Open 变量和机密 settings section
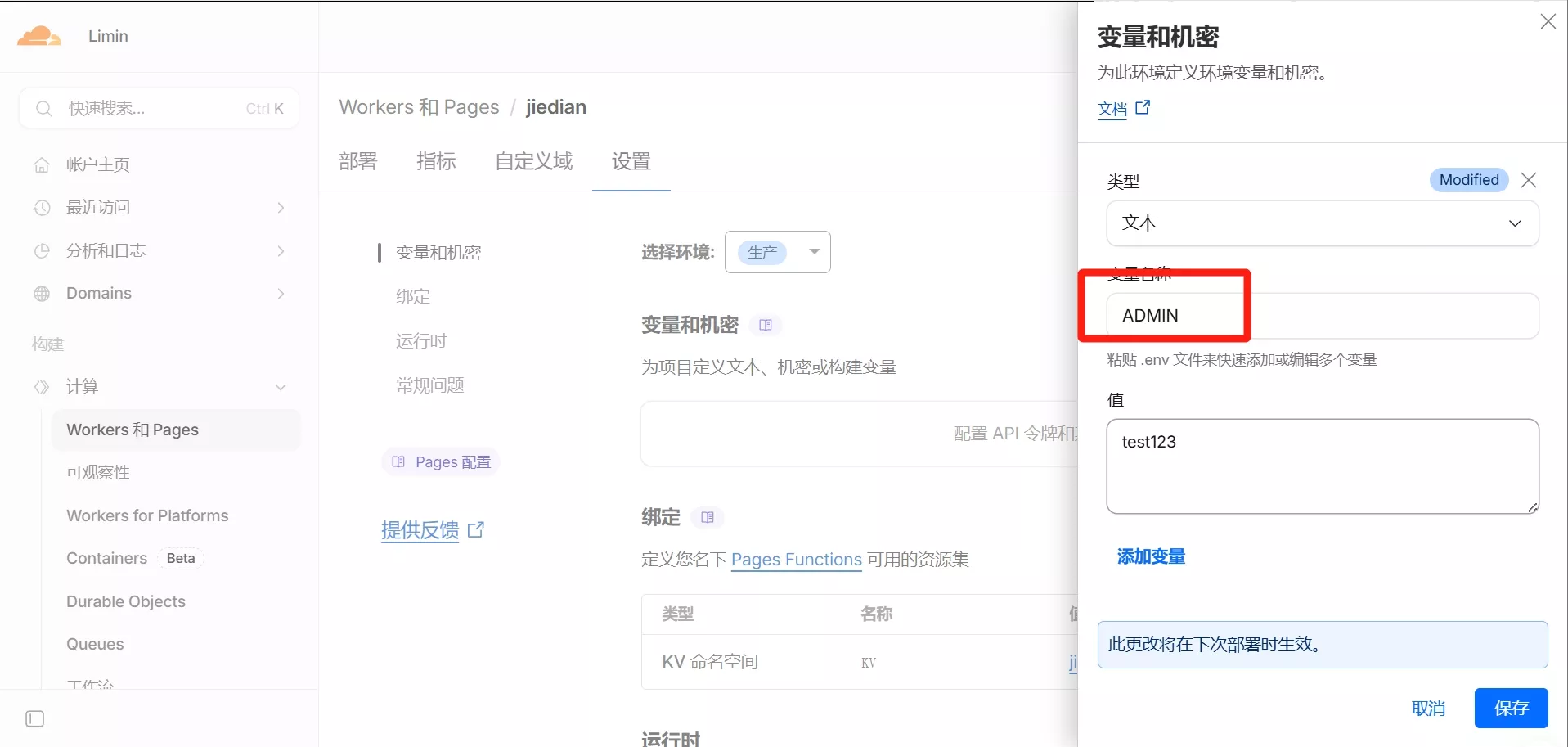The width and height of the screenshot is (1568, 747). click(438, 253)
